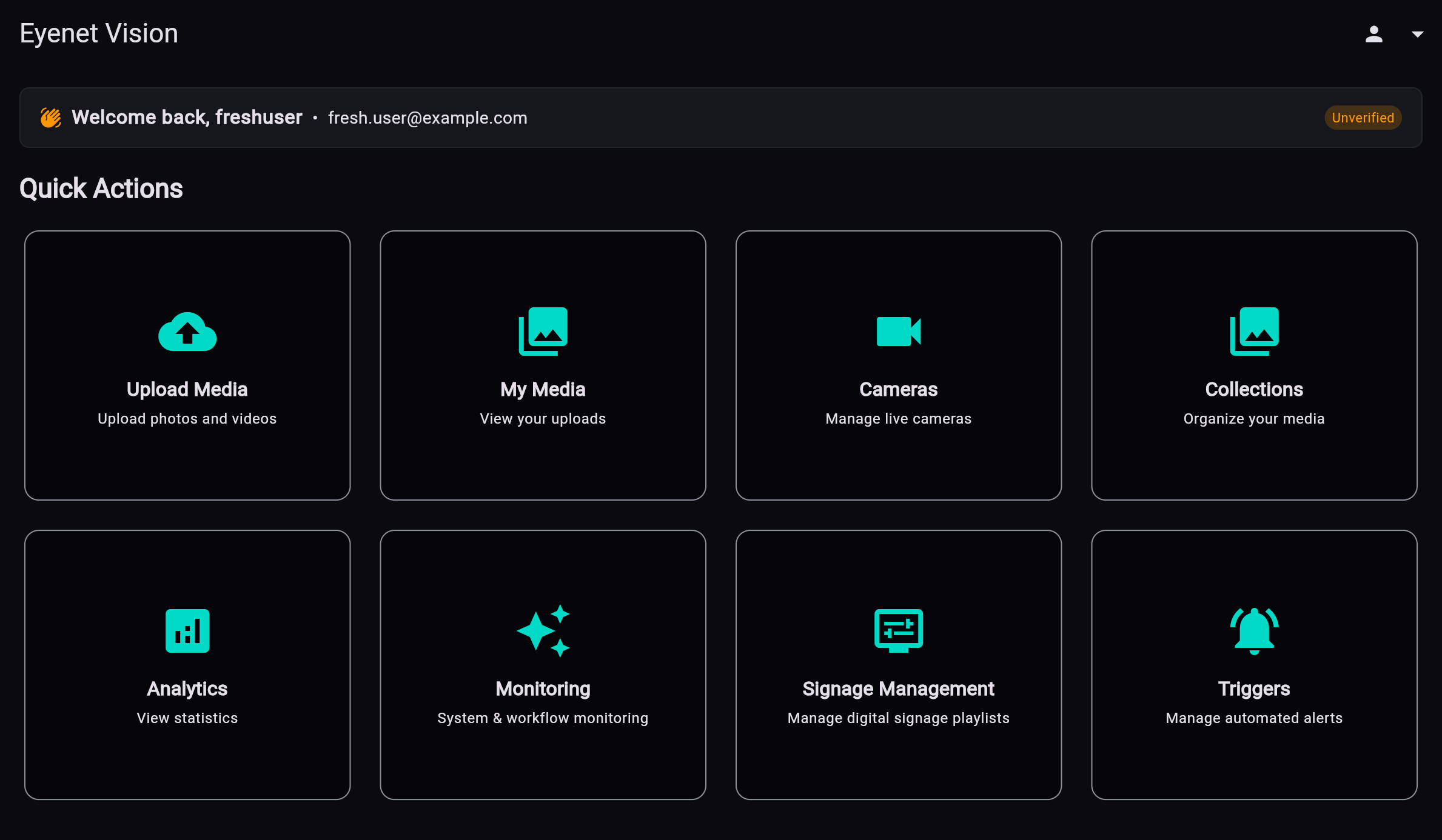Select the fresh.user@example.com email text
1442x840 pixels.
coord(428,118)
